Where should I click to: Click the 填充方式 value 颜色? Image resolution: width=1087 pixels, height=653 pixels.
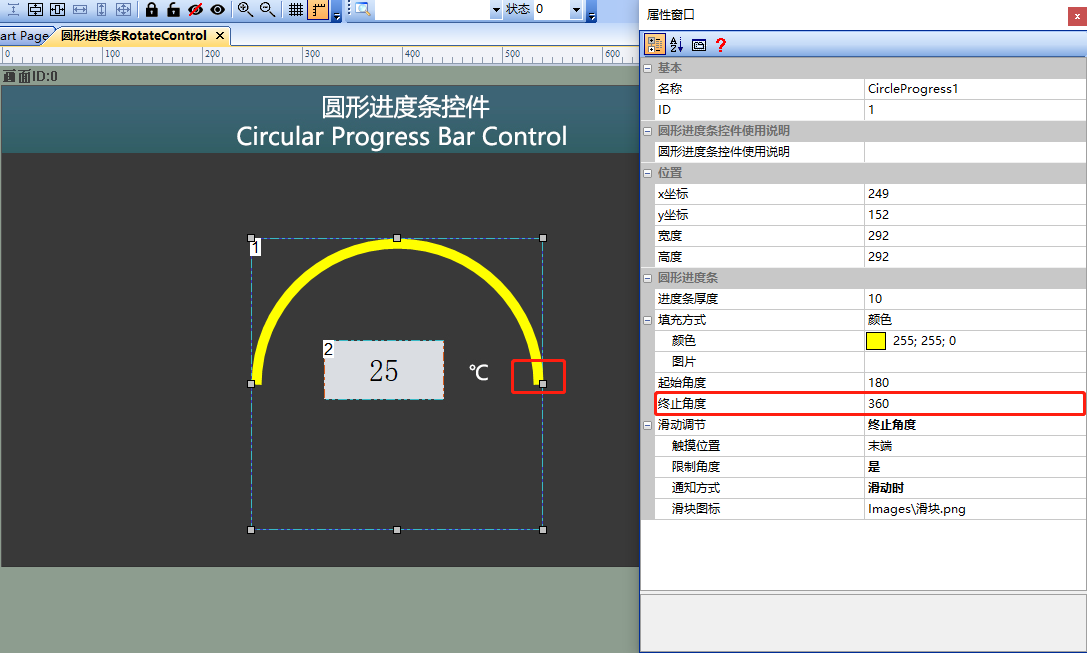975,320
